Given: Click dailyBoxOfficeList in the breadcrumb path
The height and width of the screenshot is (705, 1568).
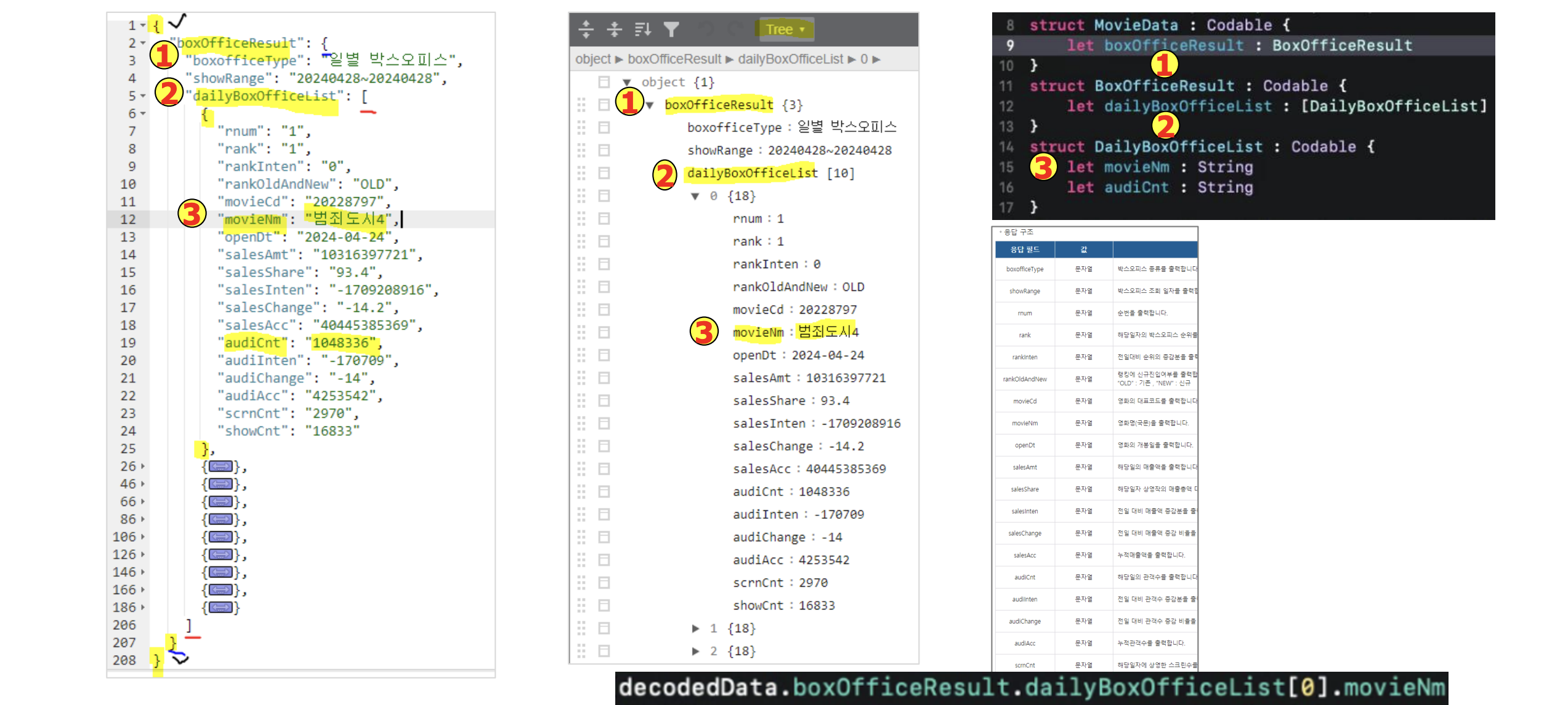Looking at the screenshot, I should tap(790, 59).
